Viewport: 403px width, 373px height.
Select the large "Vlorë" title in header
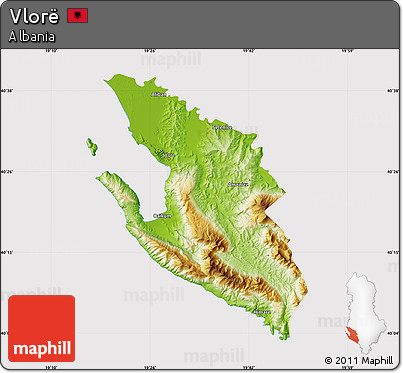34,16
